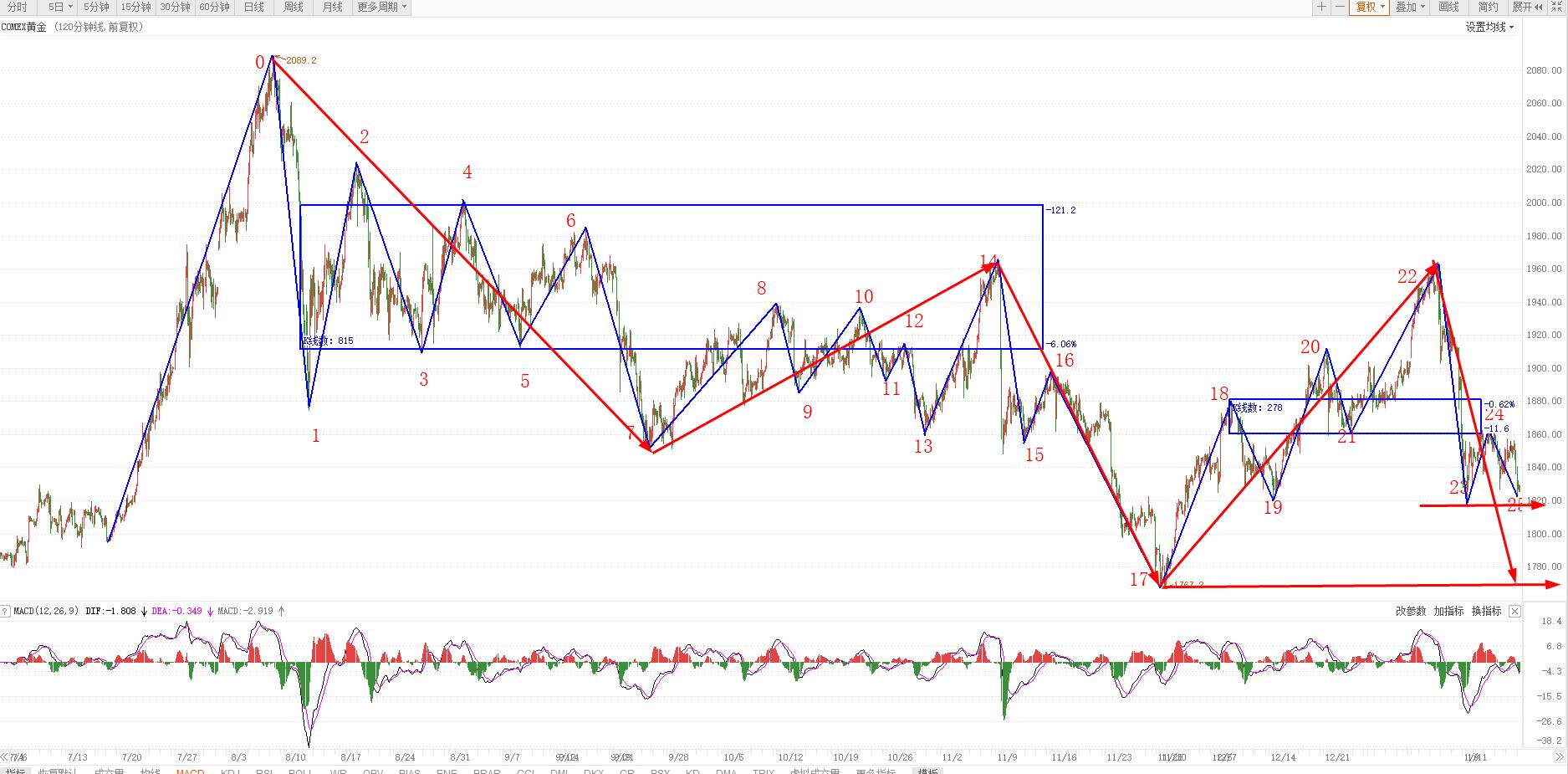Zoom out the chart with the minus button
The height and width of the screenshot is (774, 1568).
(1340, 7)
